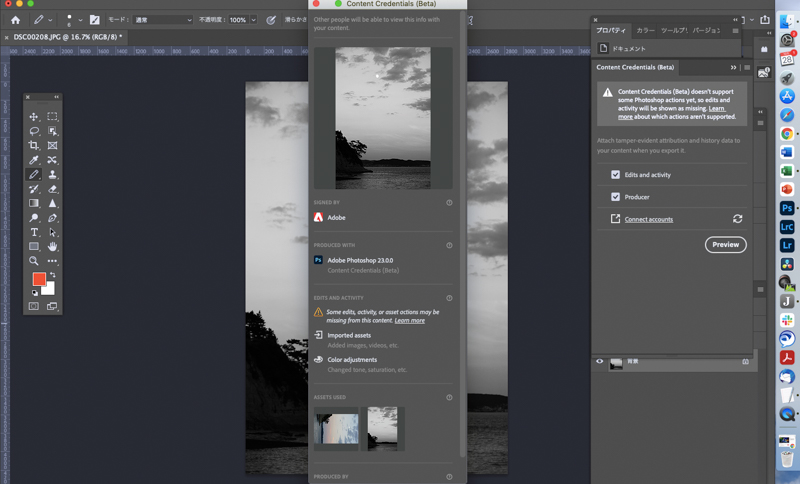Screen dimensions: 800x484
Task: Open Learn more under Edits and Activity
Action: click(409, 320)
